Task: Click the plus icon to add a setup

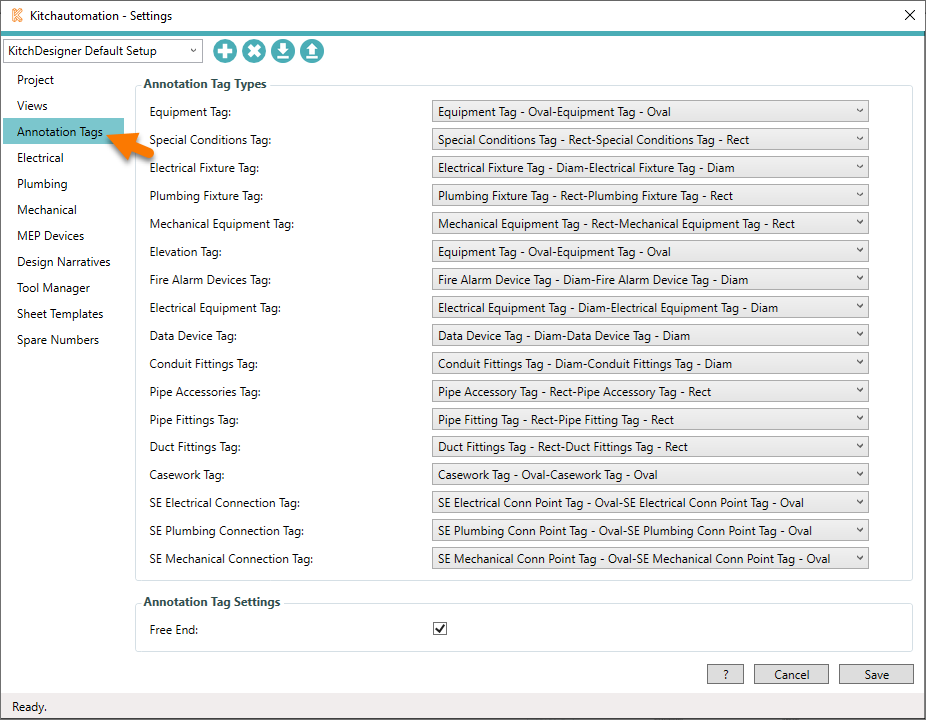Action: [224, 50]
